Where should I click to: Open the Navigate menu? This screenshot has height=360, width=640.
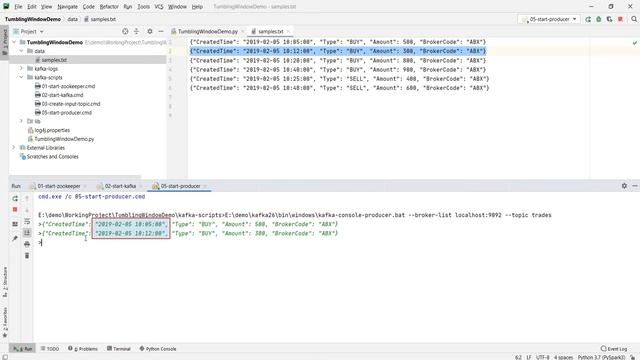(x=67, y=7)
